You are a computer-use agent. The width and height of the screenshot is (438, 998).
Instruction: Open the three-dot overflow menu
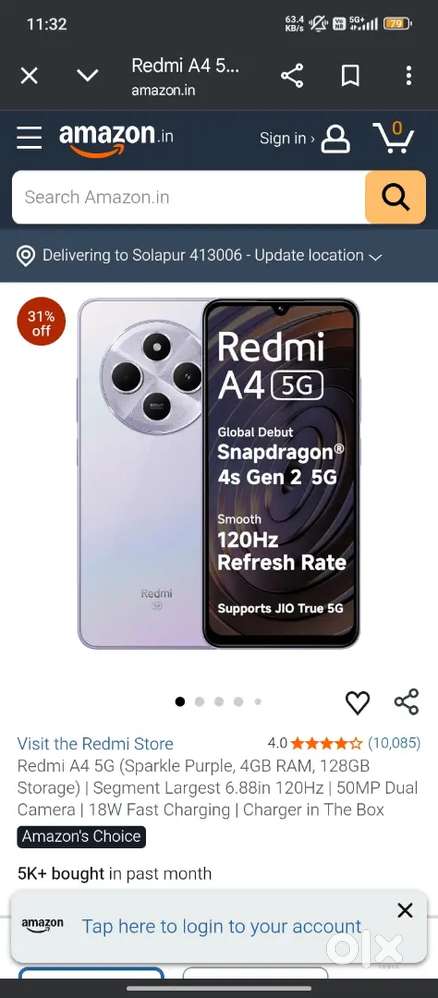pos(409,76)
